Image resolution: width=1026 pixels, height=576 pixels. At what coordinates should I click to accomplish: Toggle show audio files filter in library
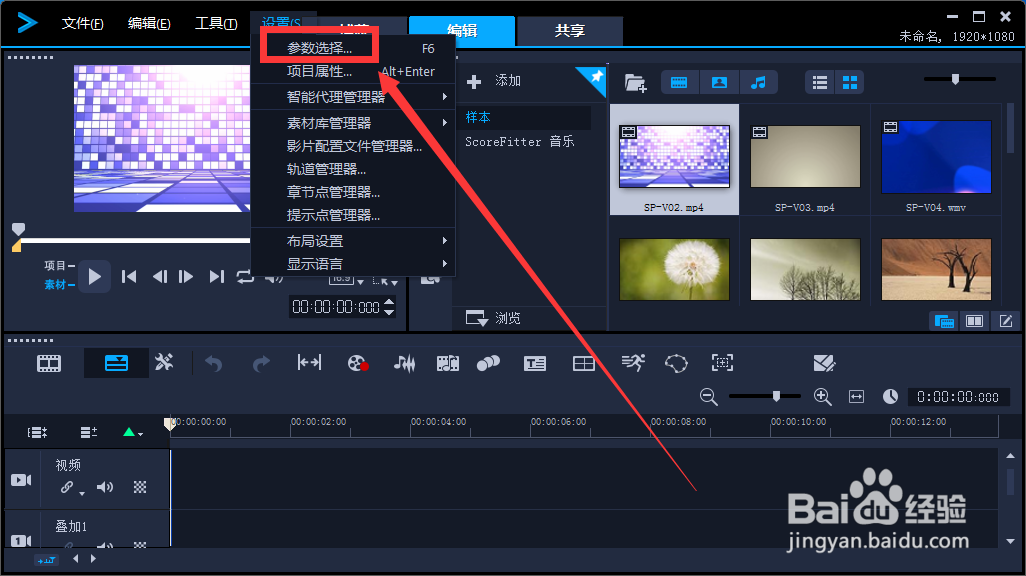coord(758,82)
